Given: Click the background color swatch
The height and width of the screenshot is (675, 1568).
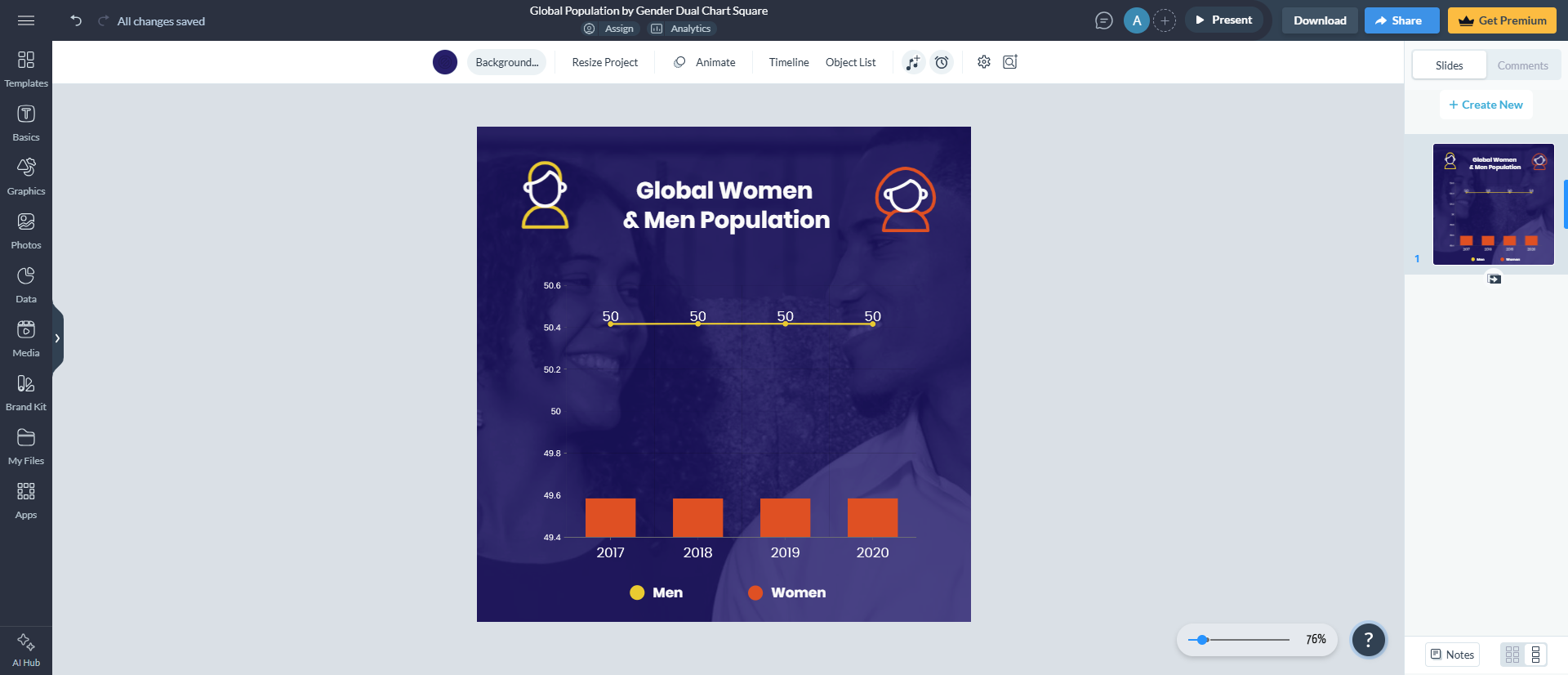Looking at the screenshot, I should 445,62.
